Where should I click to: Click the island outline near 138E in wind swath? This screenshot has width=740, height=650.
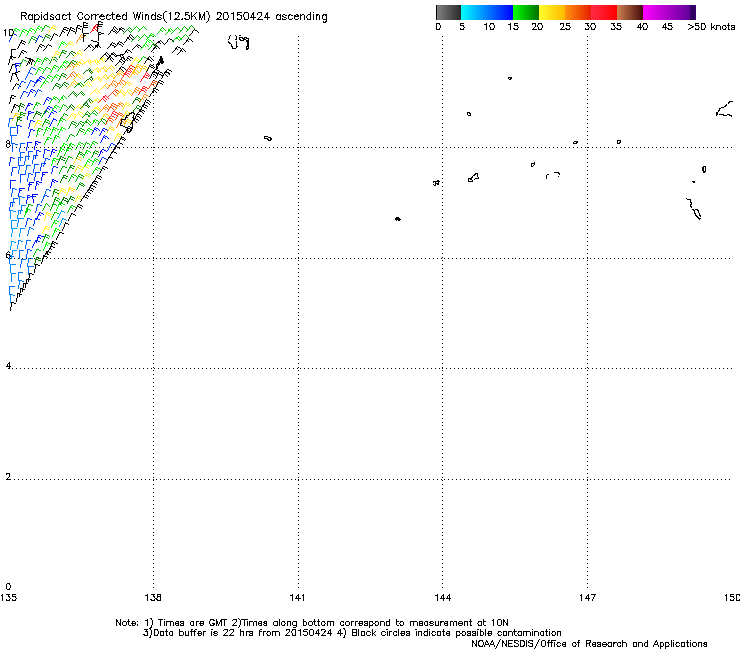(127, 122)
